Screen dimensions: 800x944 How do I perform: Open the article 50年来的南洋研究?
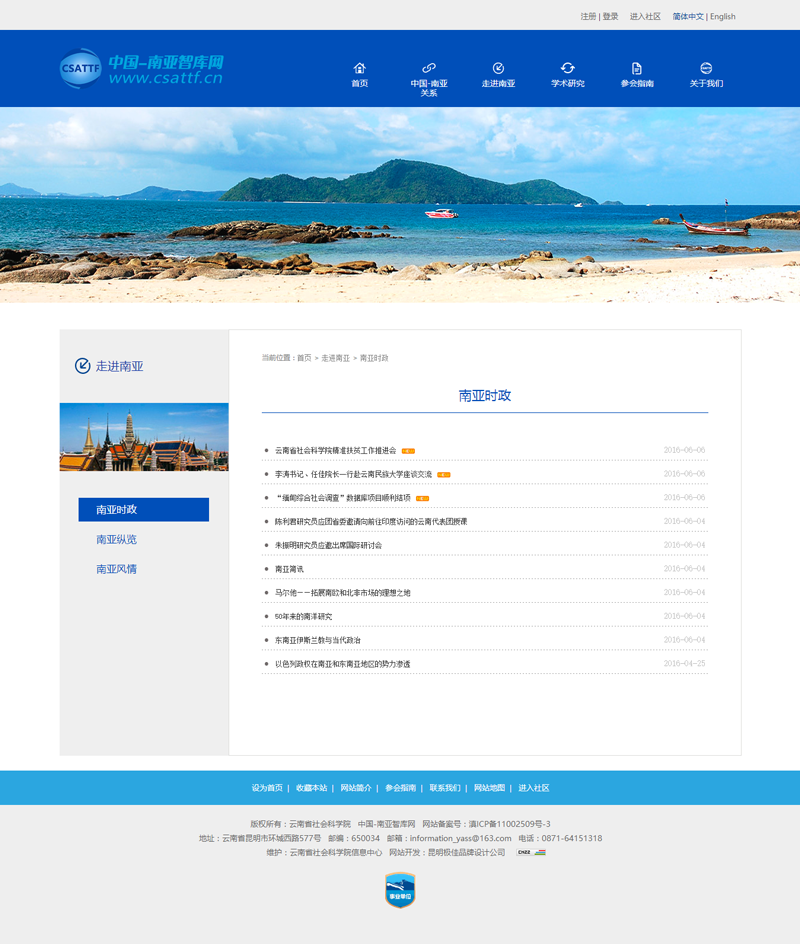303,616
